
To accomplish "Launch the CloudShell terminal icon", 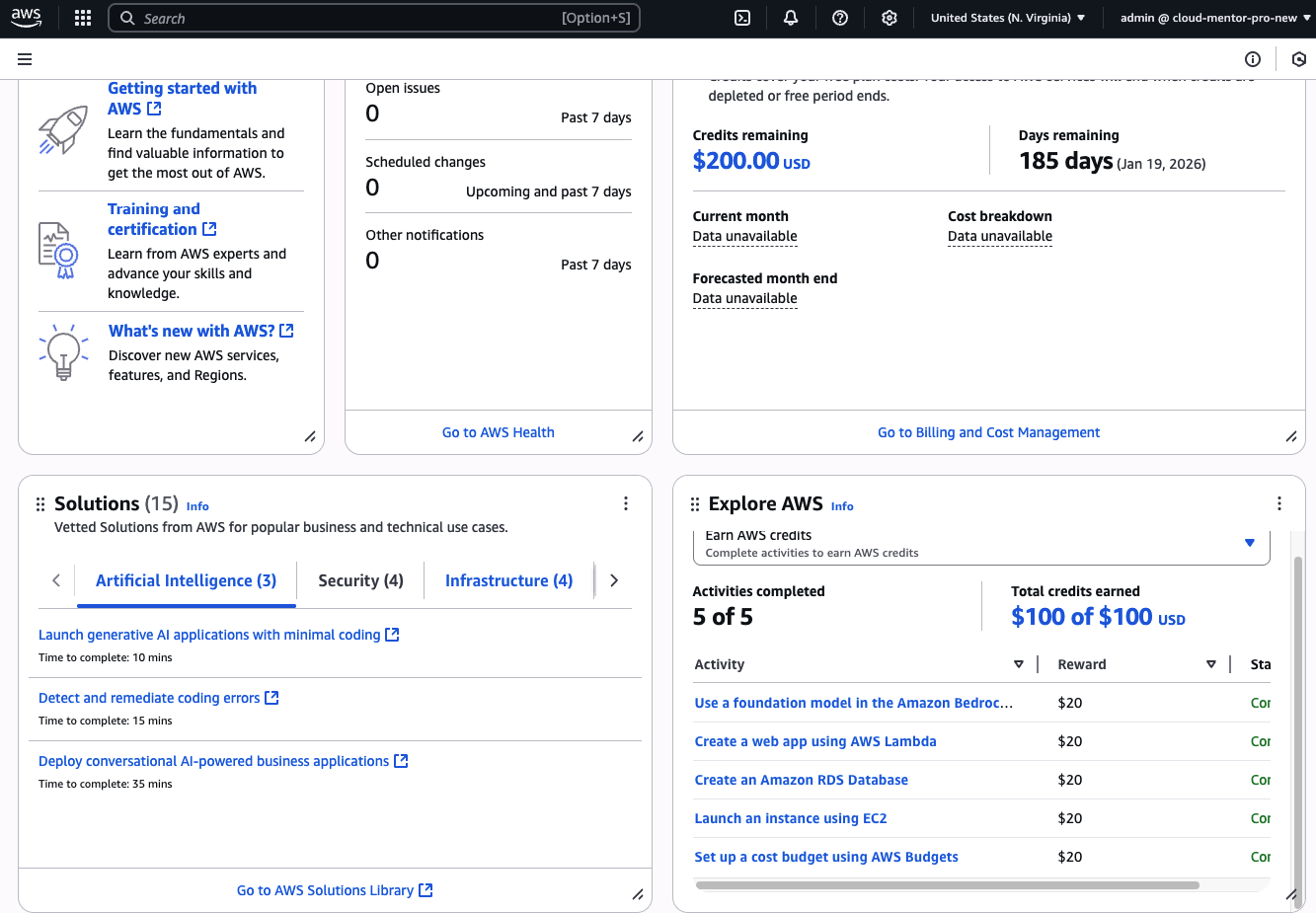I will click(742, 18).
